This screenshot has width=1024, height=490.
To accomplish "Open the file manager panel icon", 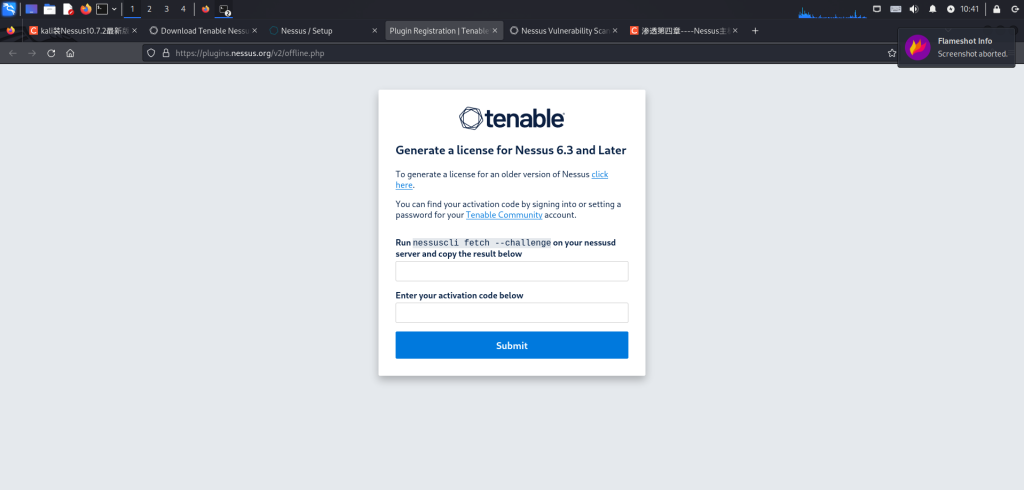I will pos(49,9).
